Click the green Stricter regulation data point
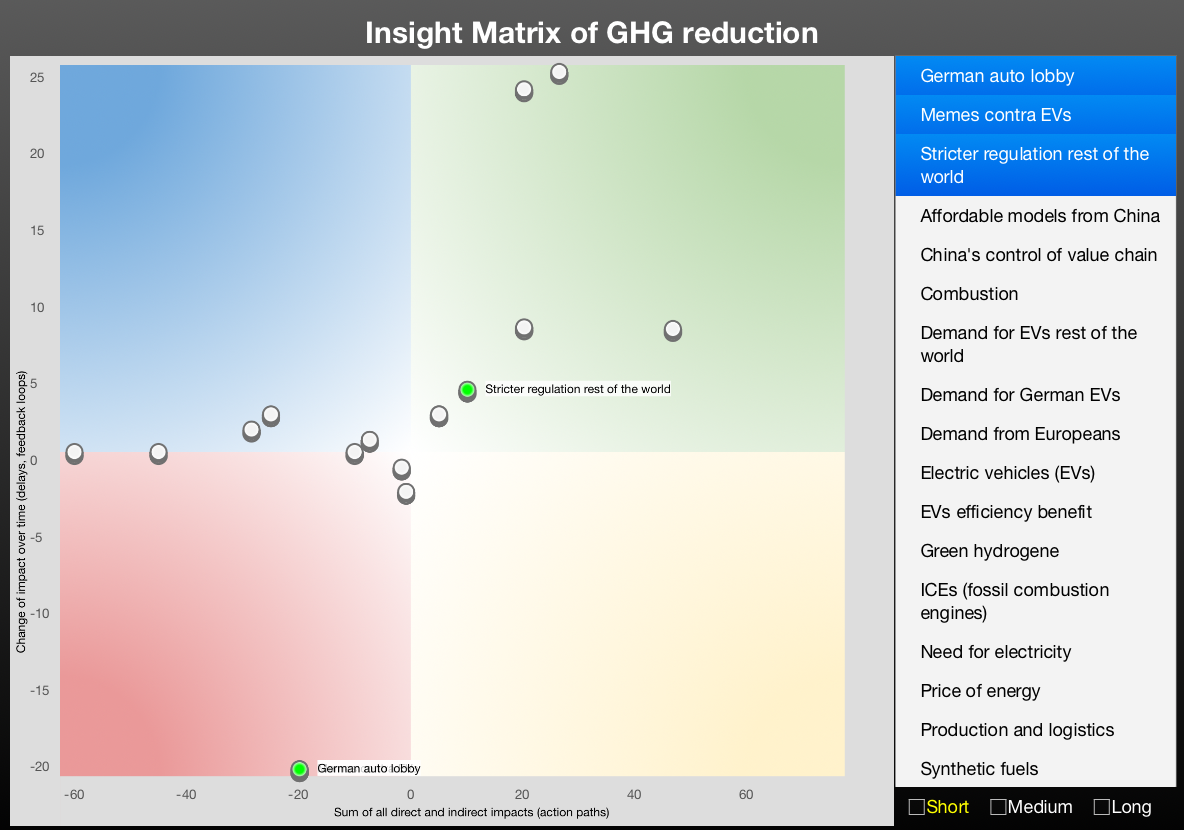 coord(467,389)
